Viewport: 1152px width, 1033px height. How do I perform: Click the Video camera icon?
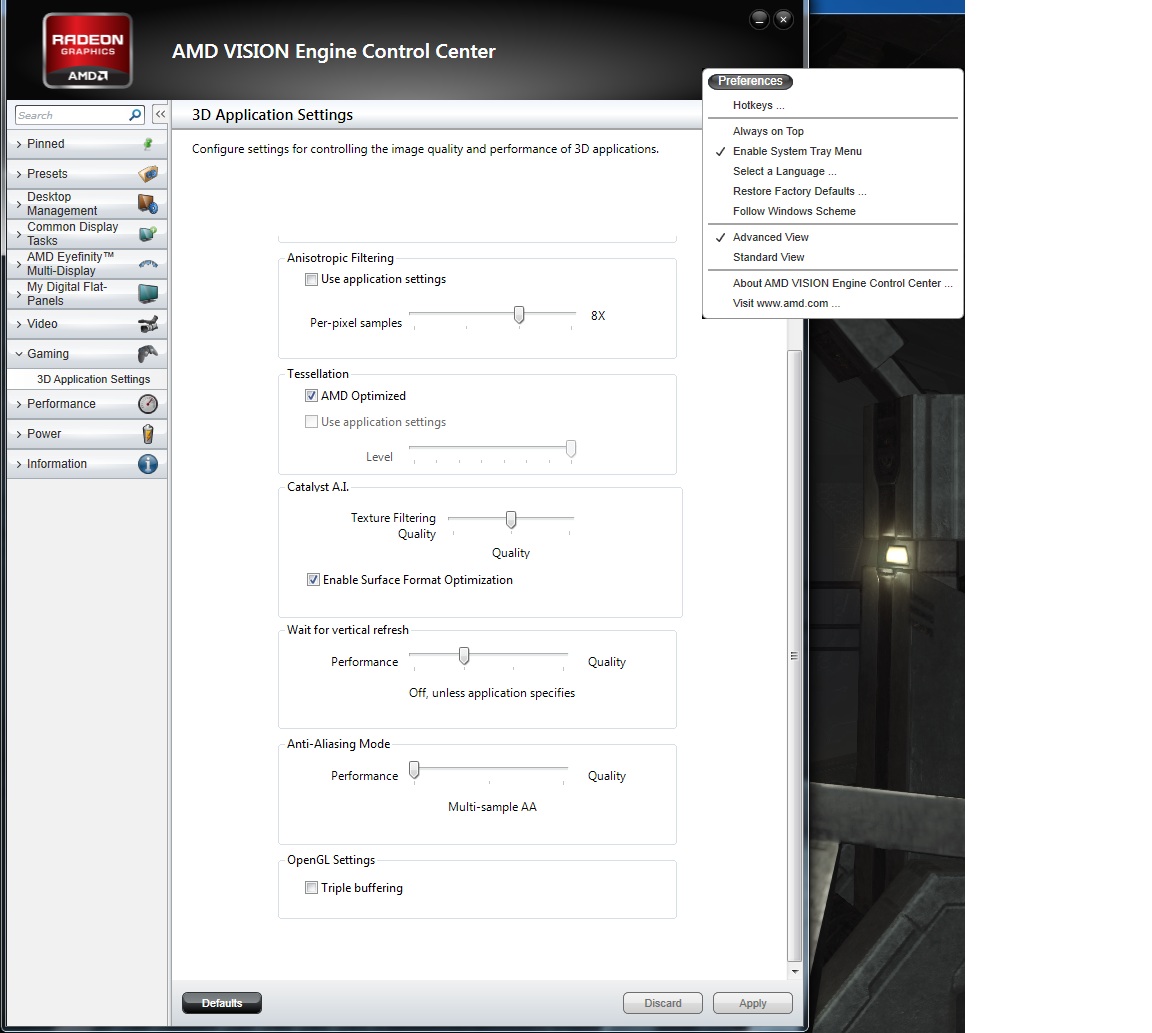pyautogui.click(x=148, y=324)
